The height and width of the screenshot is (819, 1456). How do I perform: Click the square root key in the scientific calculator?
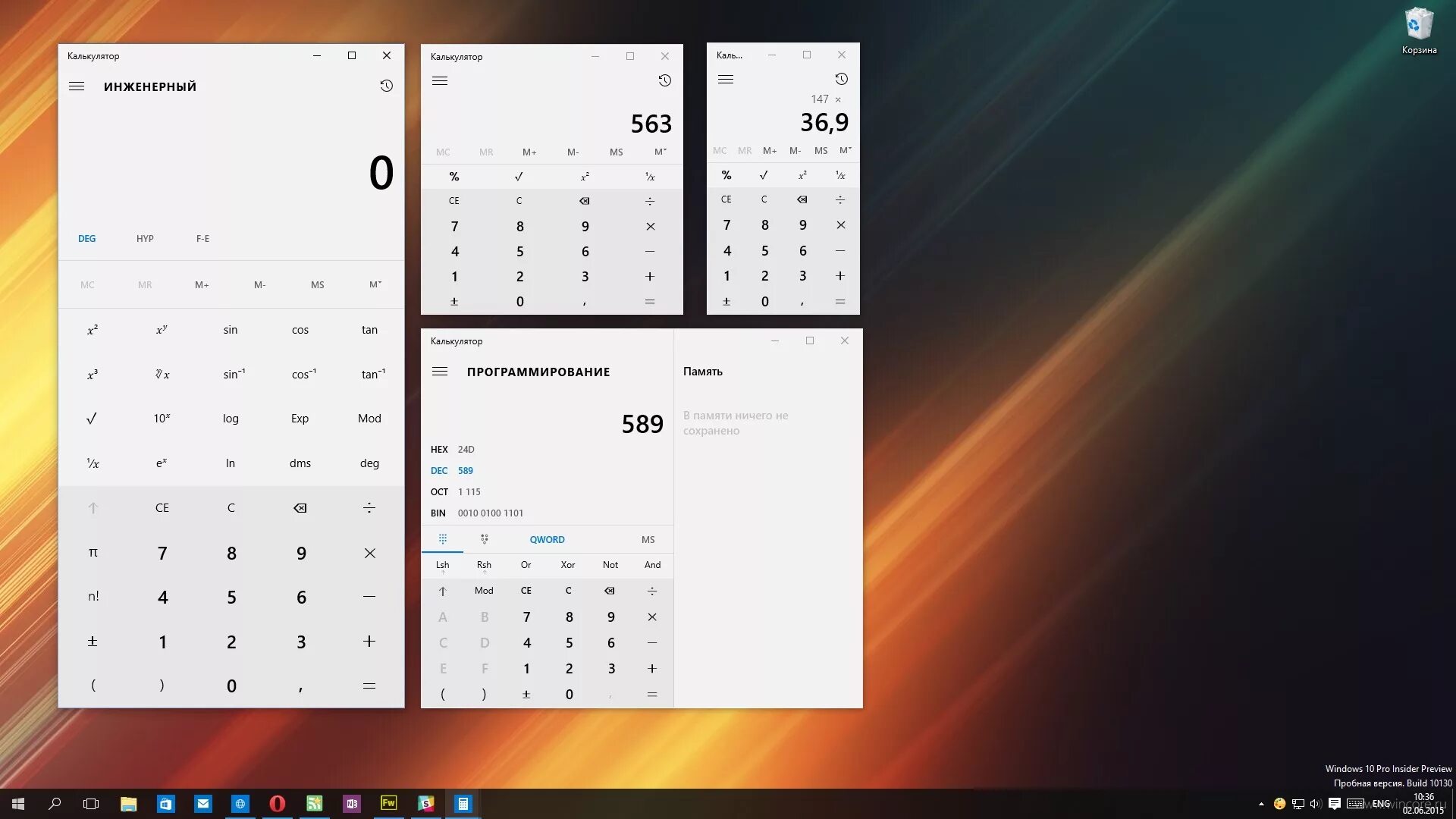(x=92, y=419)
